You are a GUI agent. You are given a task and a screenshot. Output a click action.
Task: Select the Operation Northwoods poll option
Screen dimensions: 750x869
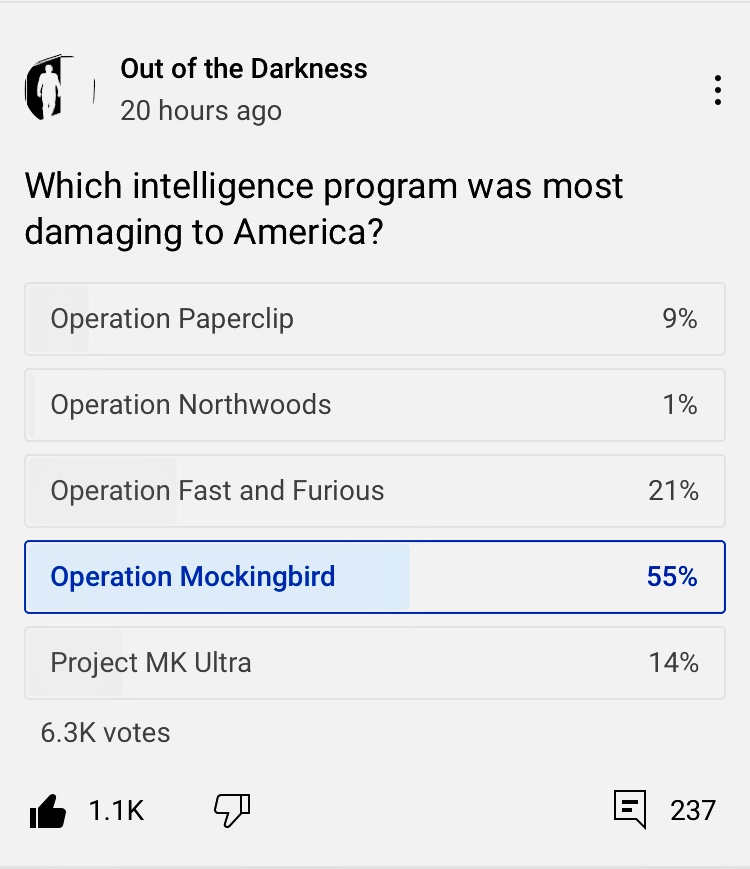pos(374,405)
